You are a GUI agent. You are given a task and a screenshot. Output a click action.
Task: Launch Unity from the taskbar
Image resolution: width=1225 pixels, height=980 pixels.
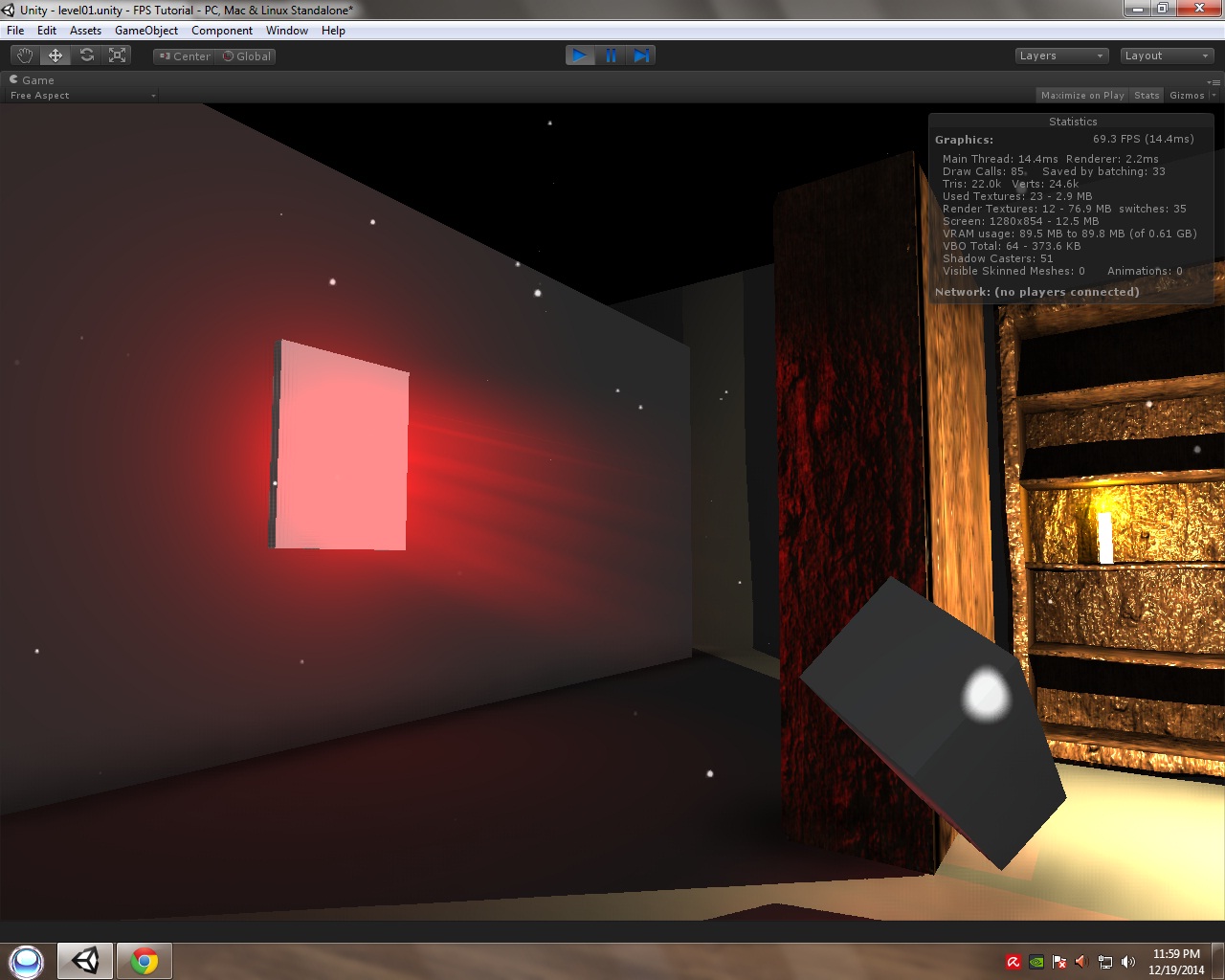tap(84, 960)
